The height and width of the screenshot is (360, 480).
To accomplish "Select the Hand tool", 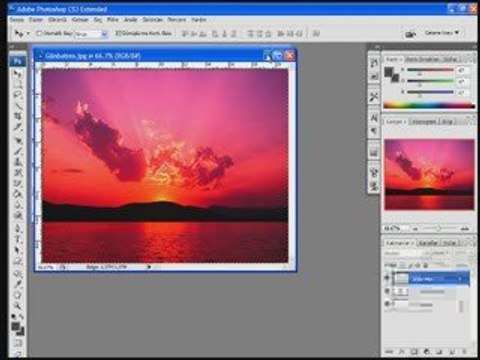I will coord(17,295).
